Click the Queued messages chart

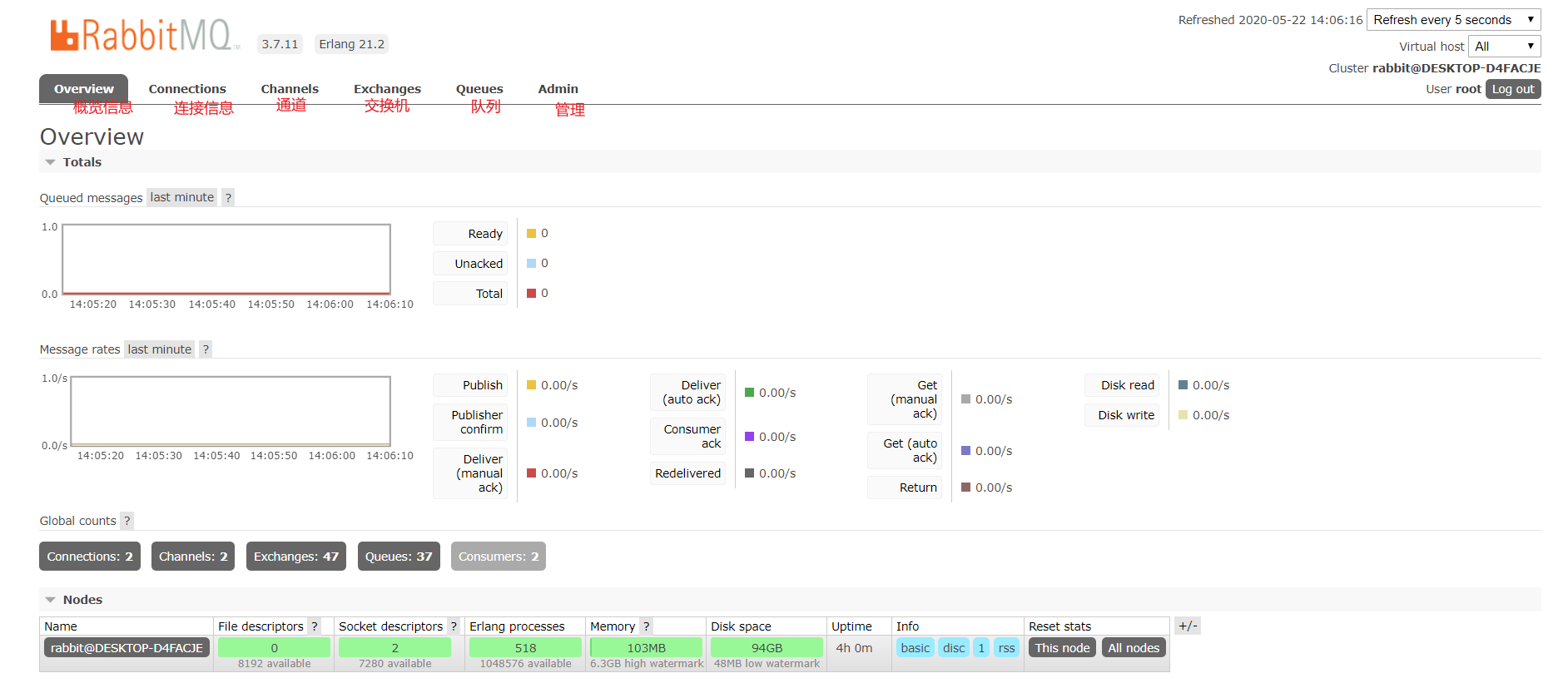(x=226, y=259)
